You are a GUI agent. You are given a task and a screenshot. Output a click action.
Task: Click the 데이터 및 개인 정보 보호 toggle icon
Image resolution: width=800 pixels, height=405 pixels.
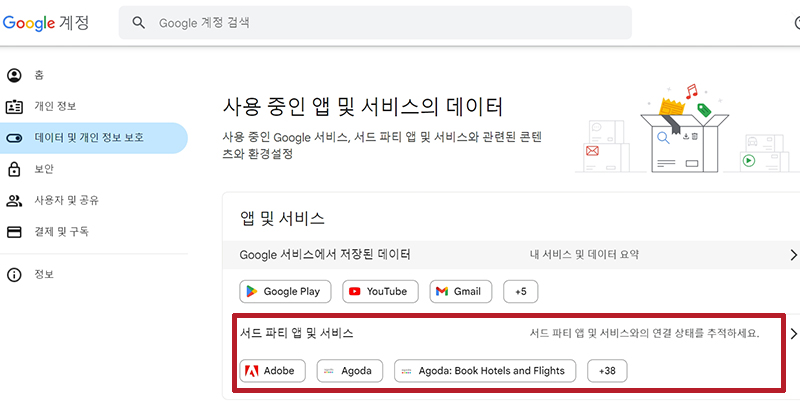click(x=14, y=138)
